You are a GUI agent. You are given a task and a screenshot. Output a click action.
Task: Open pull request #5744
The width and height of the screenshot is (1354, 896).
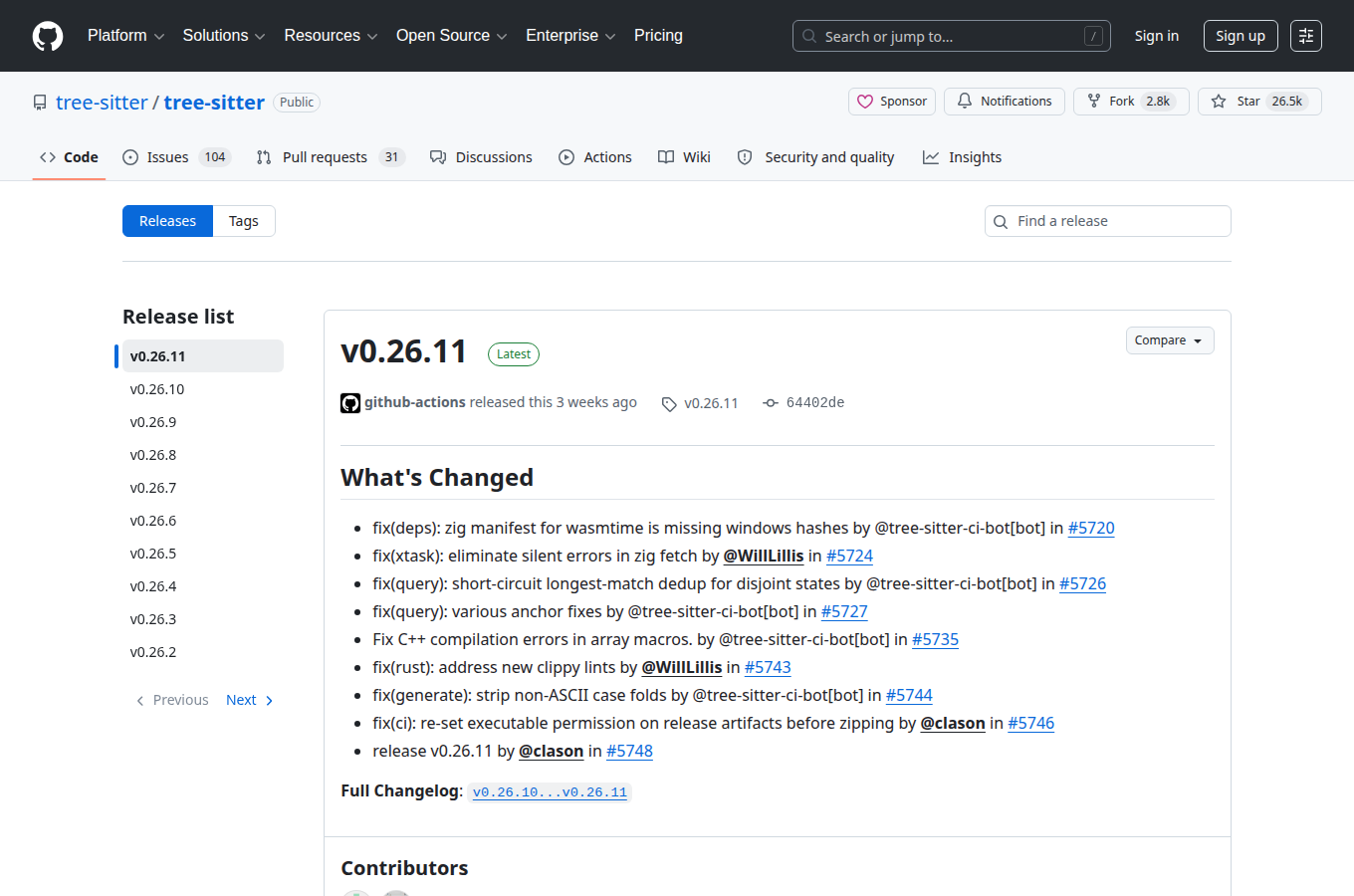(x=909, y=695)
